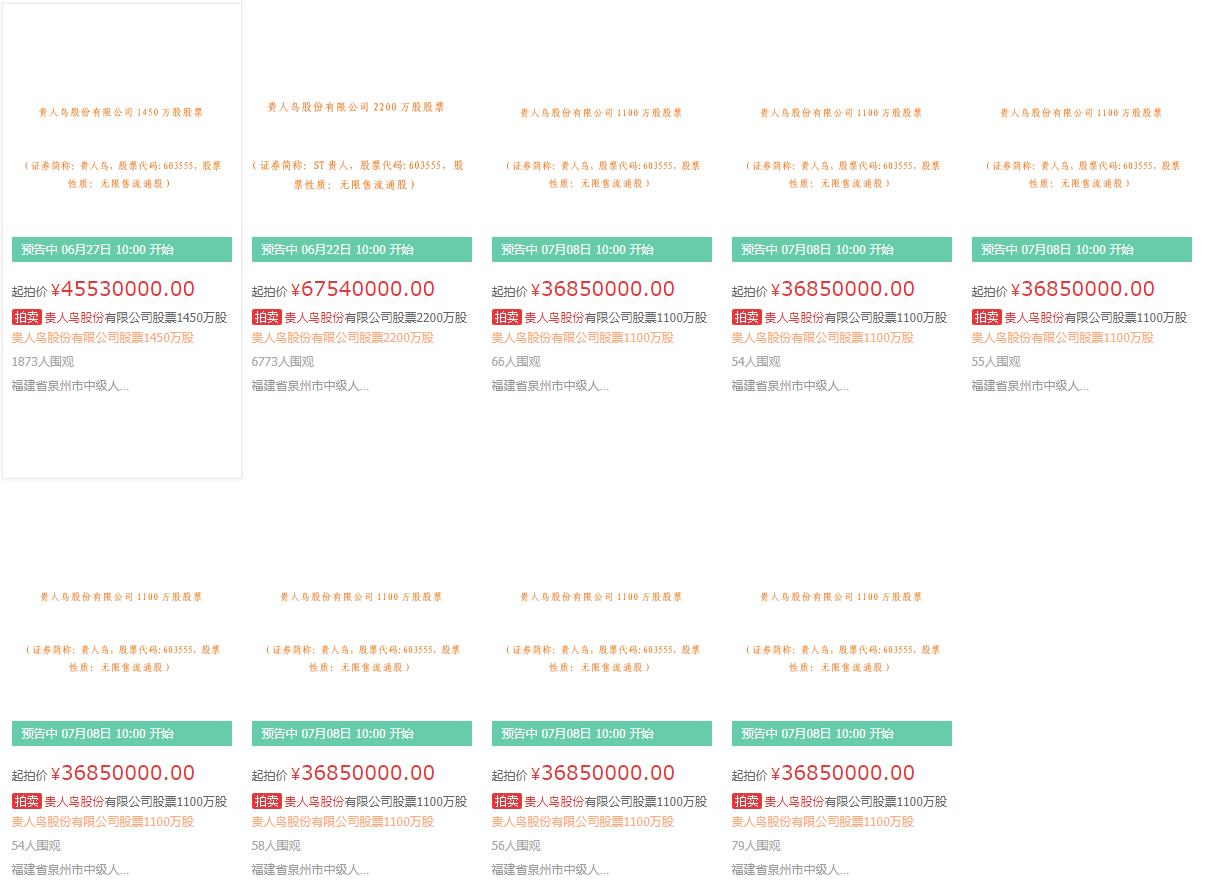This screenshot has height=891, width=1221.
Task: Select the ¥36850000.00 price on the 66人围观 listing
Action: (x=603, y=289)
